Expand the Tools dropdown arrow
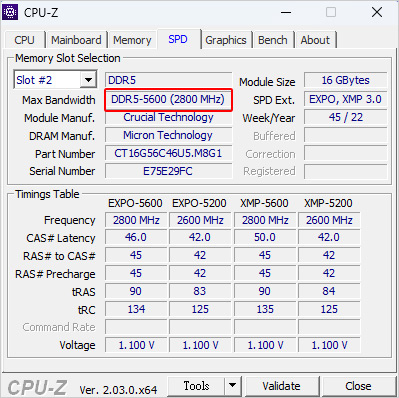Screen dimensions: 399x398 click(x=233, y=386)
